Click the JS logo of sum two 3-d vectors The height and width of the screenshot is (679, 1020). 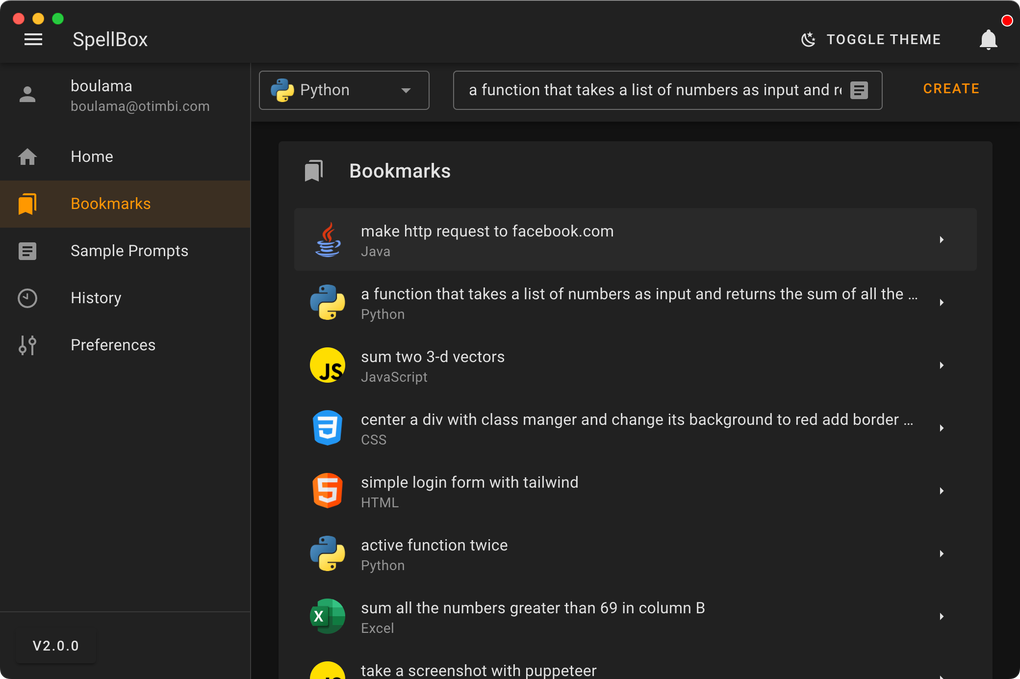328,366
